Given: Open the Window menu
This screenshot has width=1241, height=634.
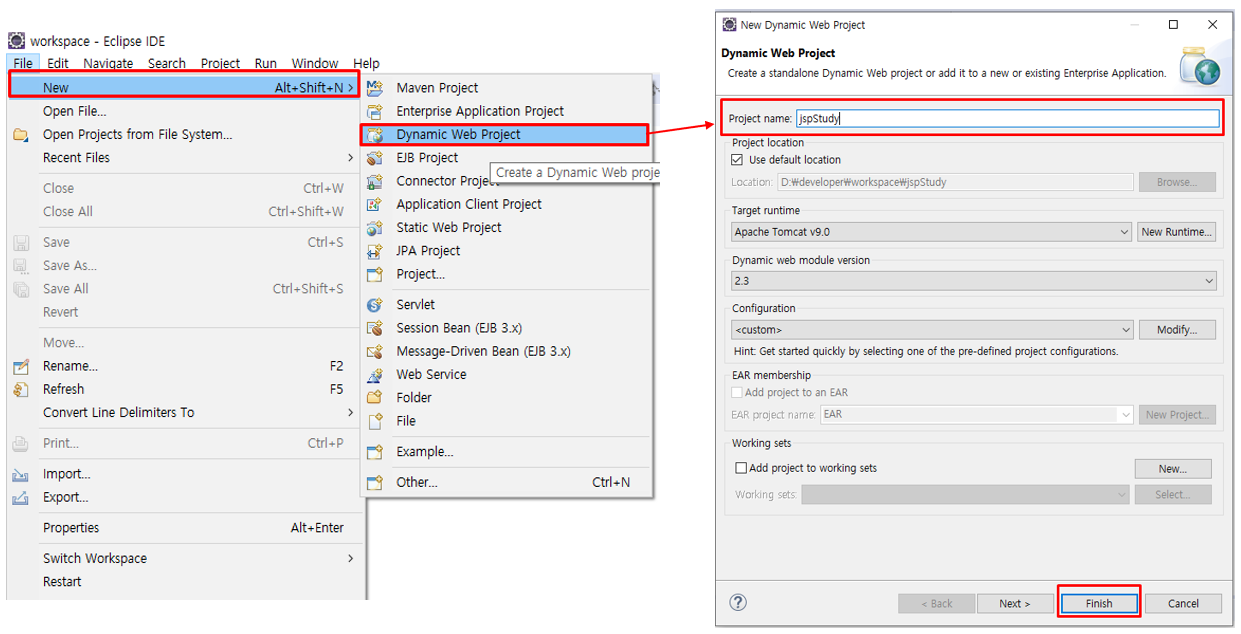Looking at the screenshot, I should (315, 63).
